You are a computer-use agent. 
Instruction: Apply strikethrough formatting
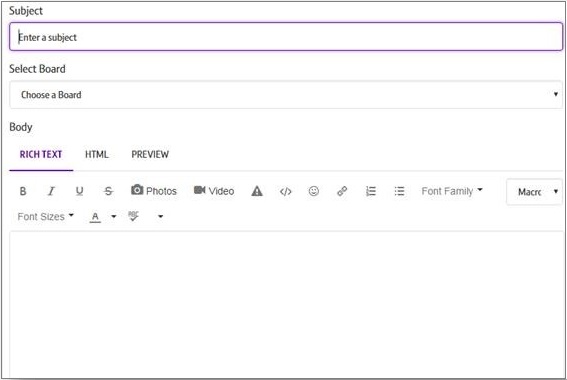point(108,191)
